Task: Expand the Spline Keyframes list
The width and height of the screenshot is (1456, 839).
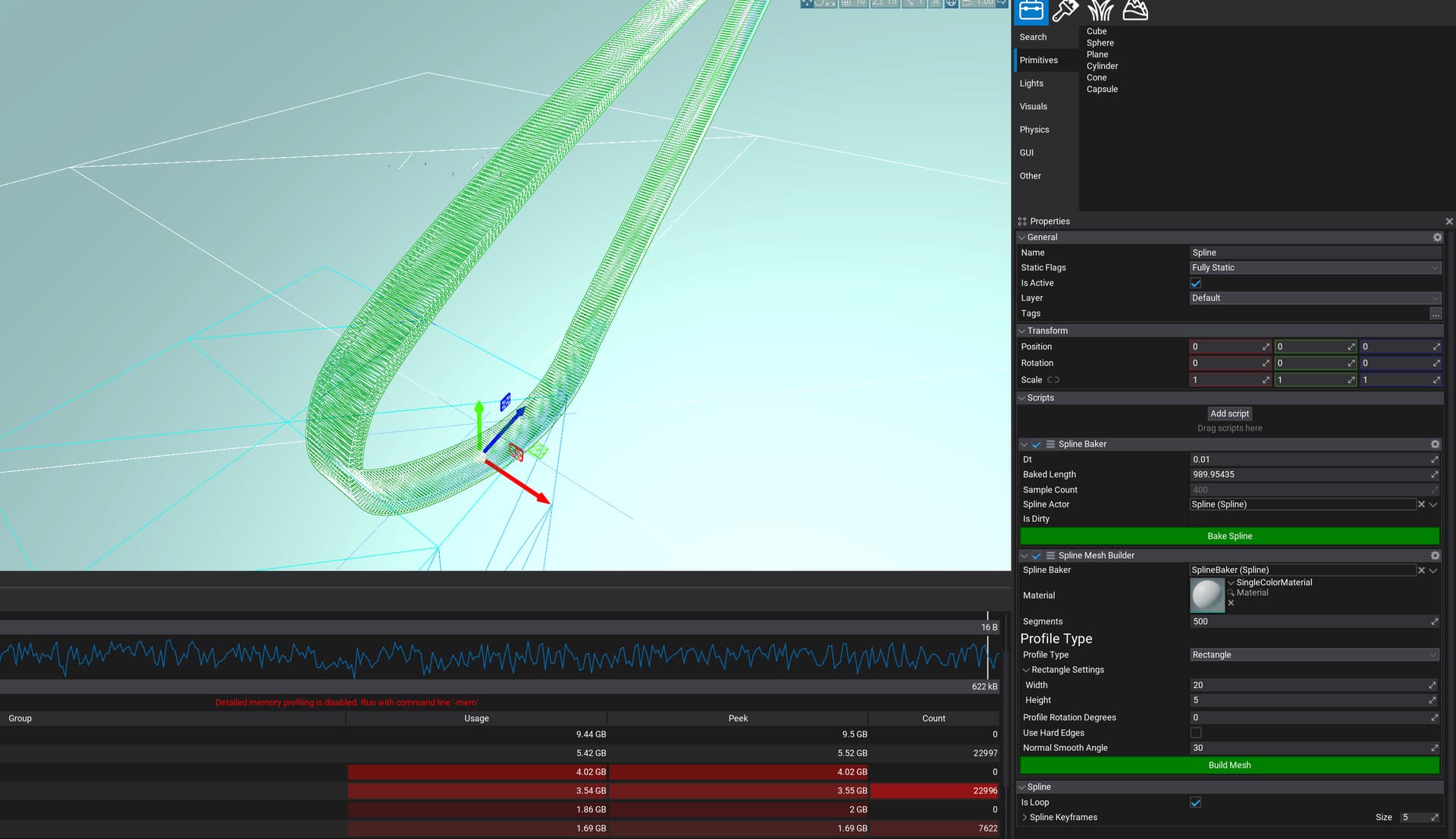Action: [x=1025, y=818]
